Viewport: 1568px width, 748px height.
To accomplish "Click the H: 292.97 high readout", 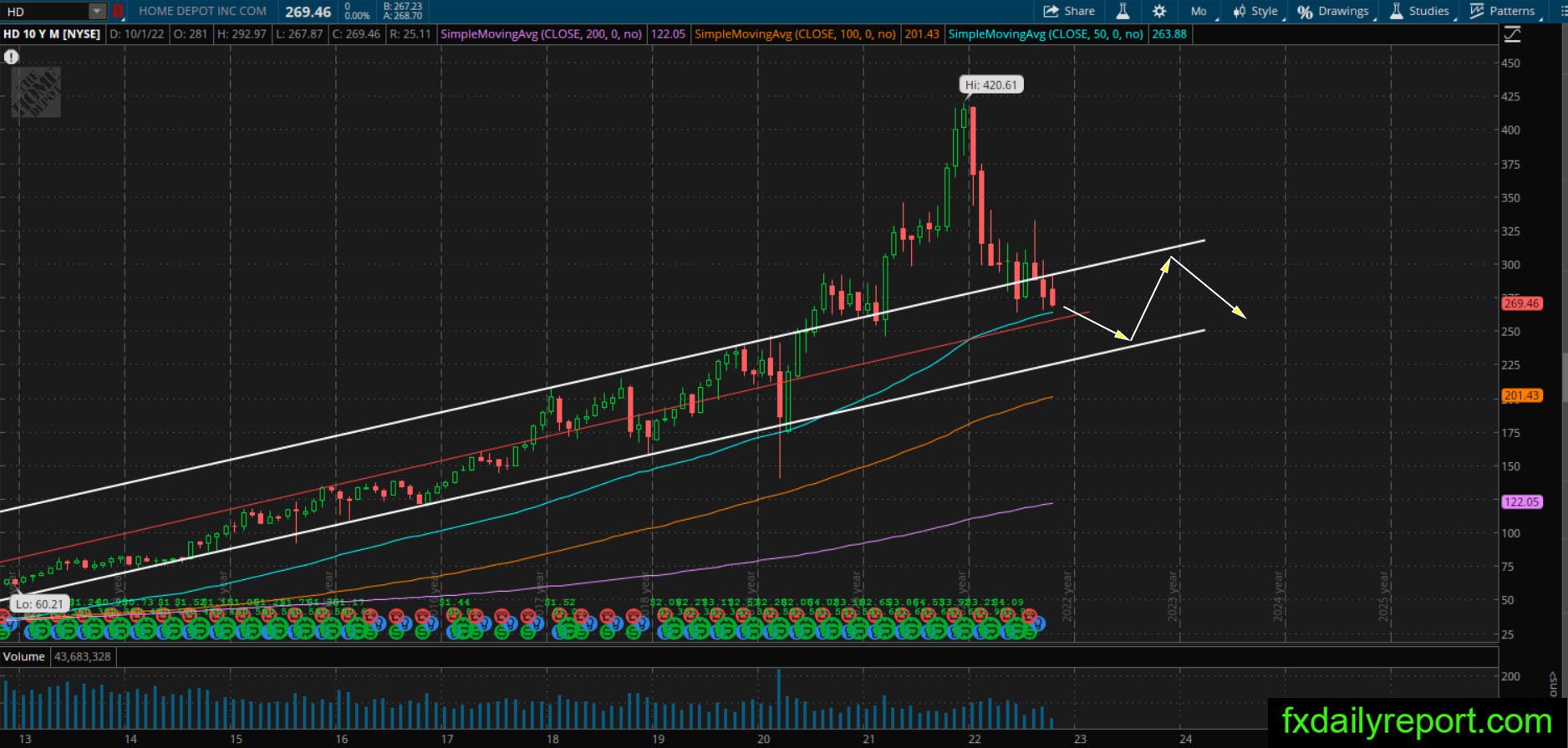I will tap(242, 34).
